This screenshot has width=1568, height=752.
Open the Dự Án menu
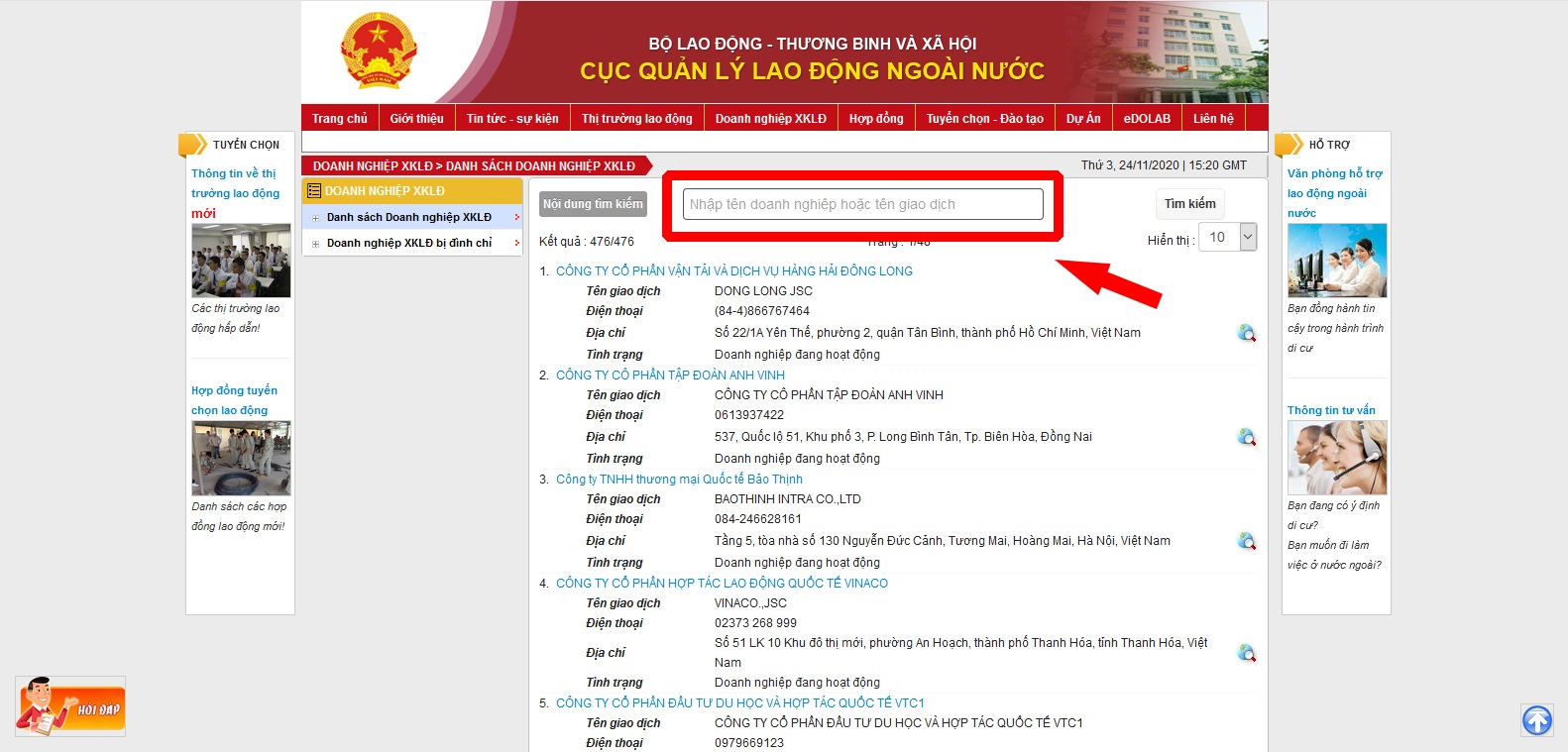click(x=1083, y=118)
